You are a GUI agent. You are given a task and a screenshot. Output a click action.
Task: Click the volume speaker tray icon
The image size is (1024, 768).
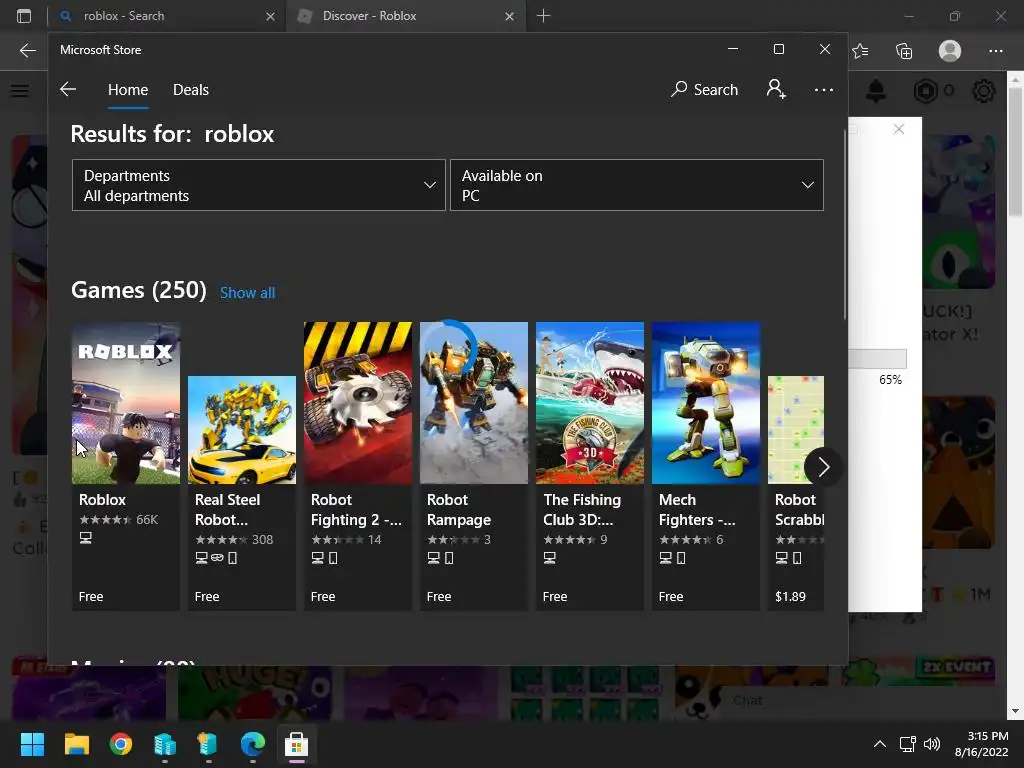(932, 744)
